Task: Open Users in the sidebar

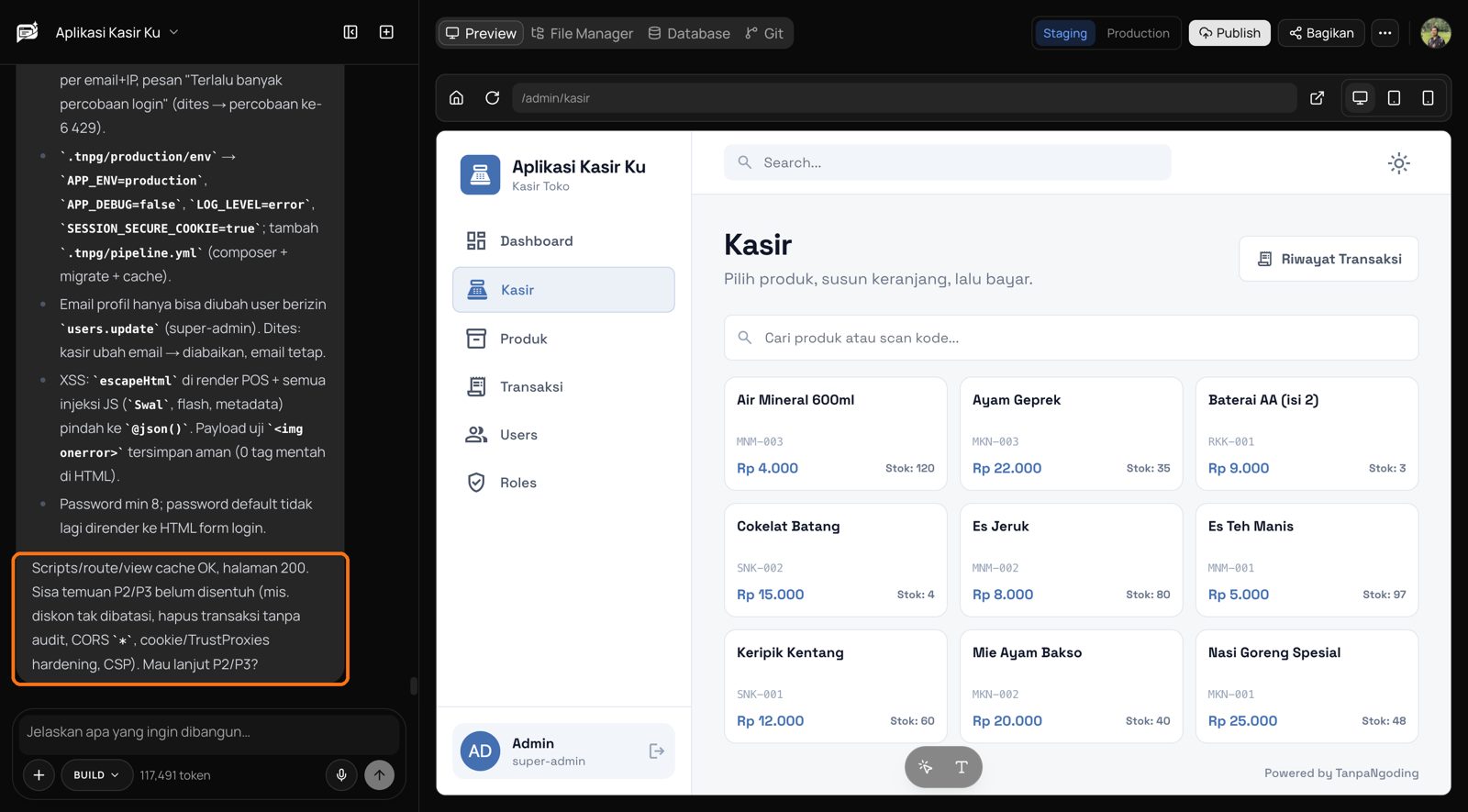Action: pos(563,435)
